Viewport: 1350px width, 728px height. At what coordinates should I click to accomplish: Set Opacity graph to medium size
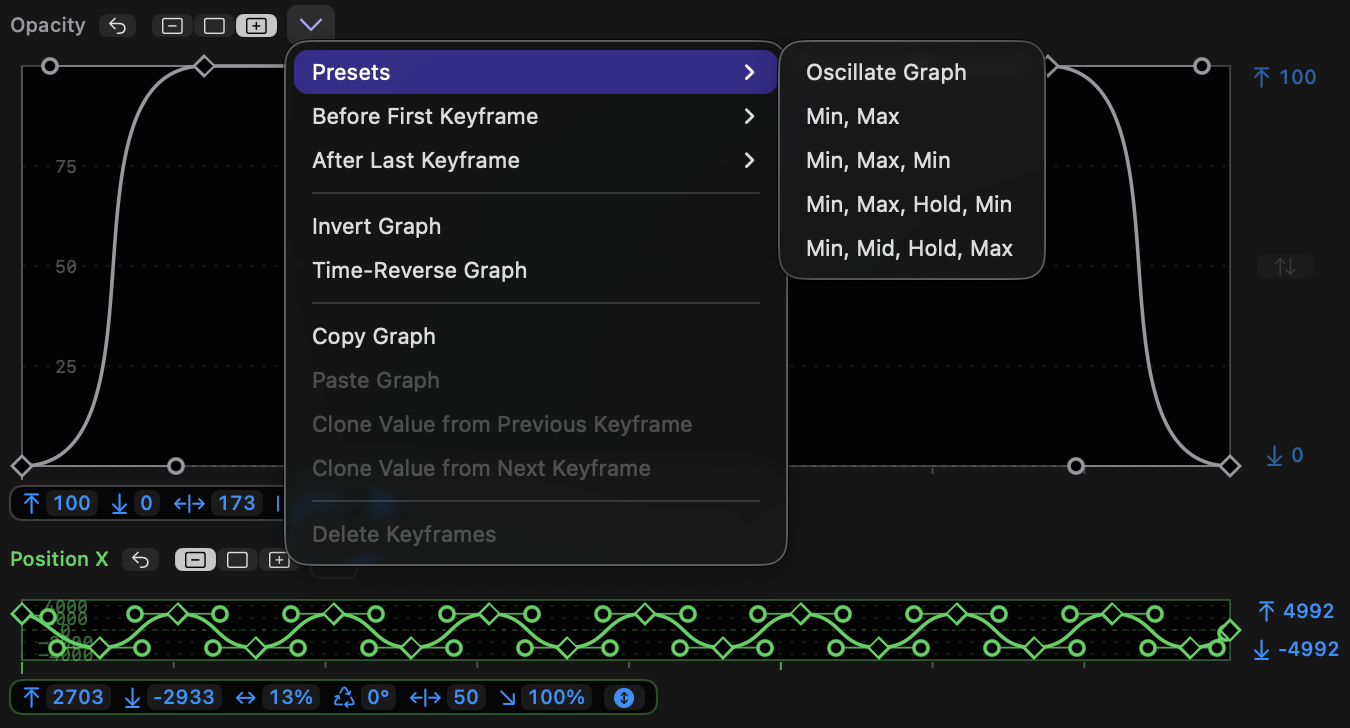coord(214,26)
